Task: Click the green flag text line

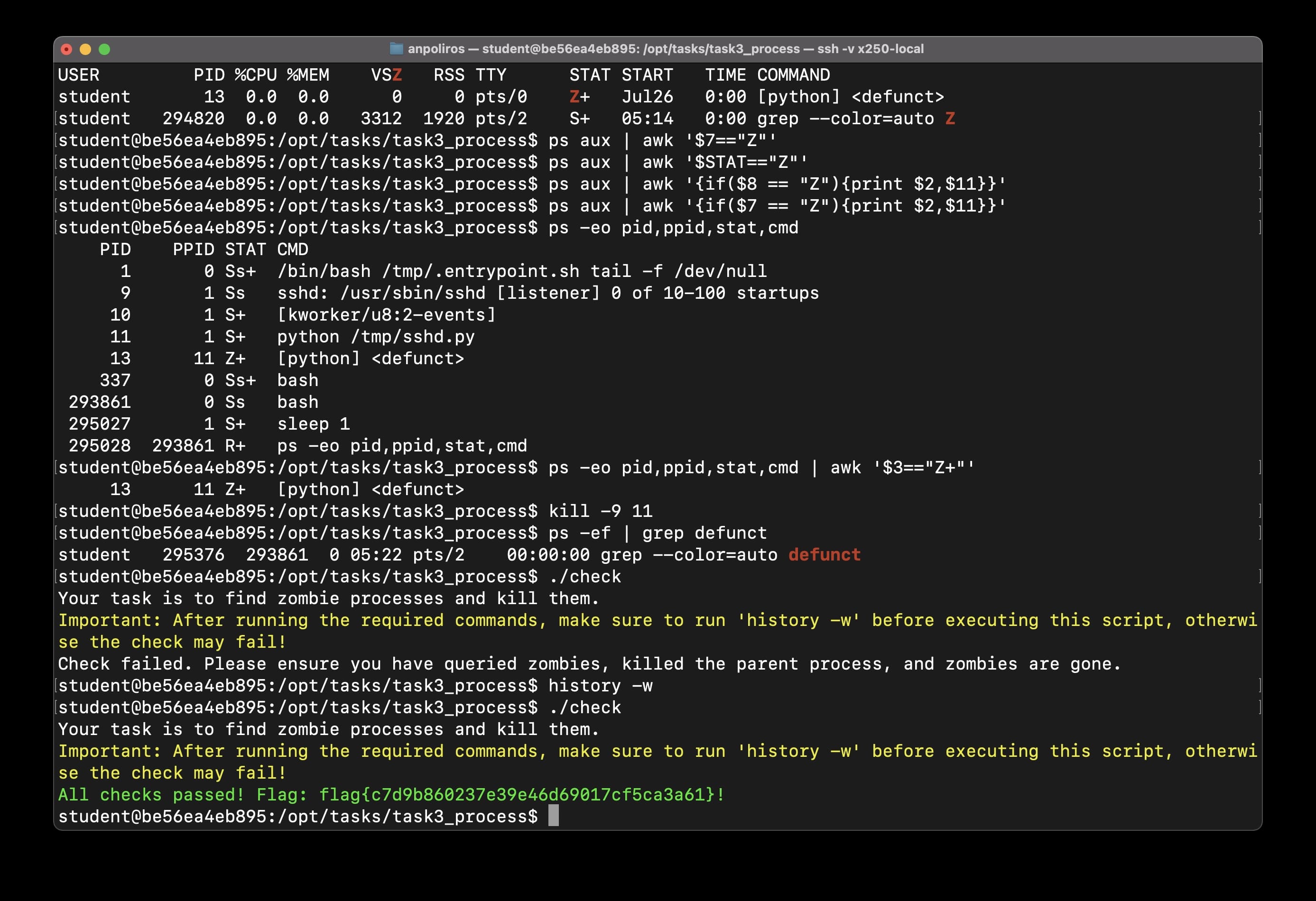Action: pyautogui.click(x=391, y=794)
